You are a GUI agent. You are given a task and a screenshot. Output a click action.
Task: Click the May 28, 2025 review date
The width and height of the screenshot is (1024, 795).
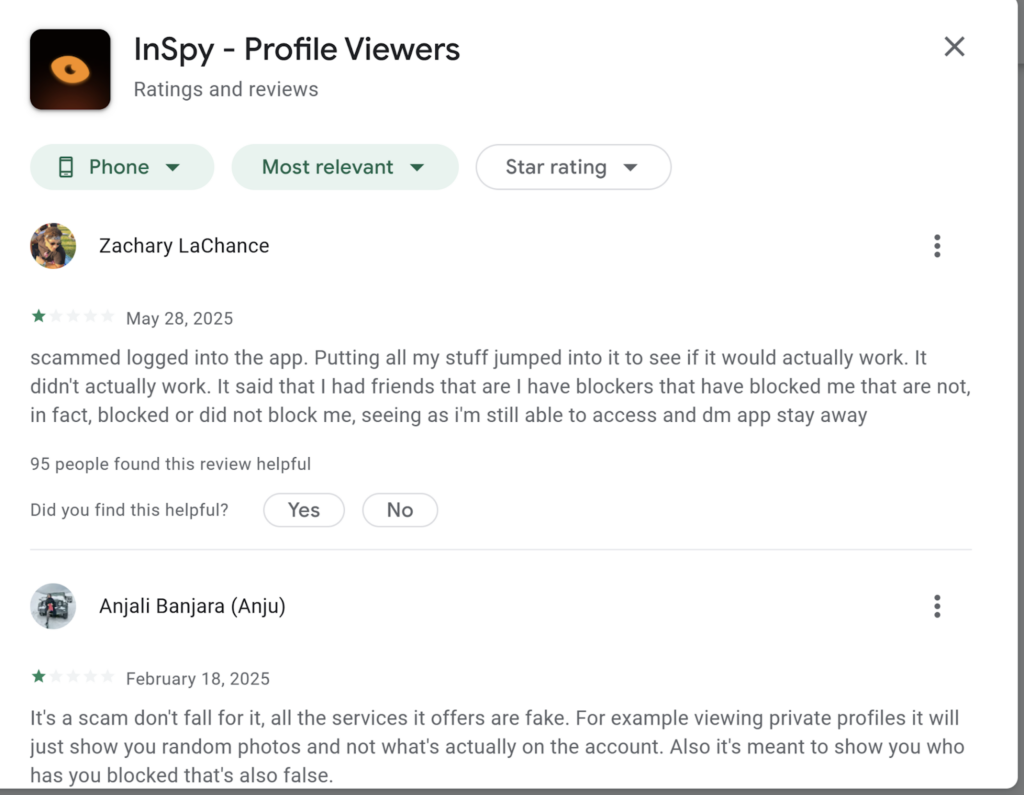point(179,318)
